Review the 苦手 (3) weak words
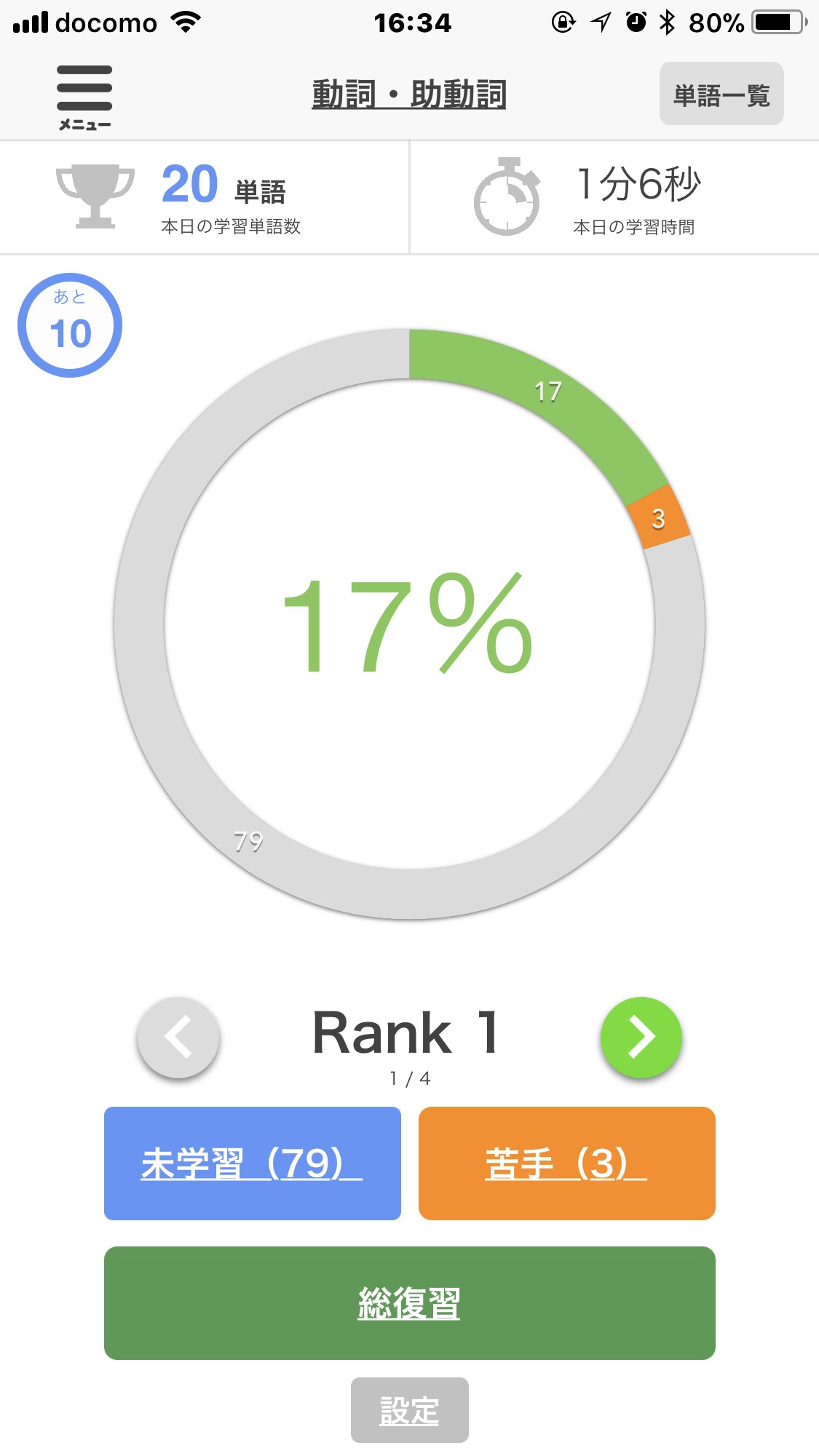The width and height of the screenshot is (819, 1456). coord(566,1163)
